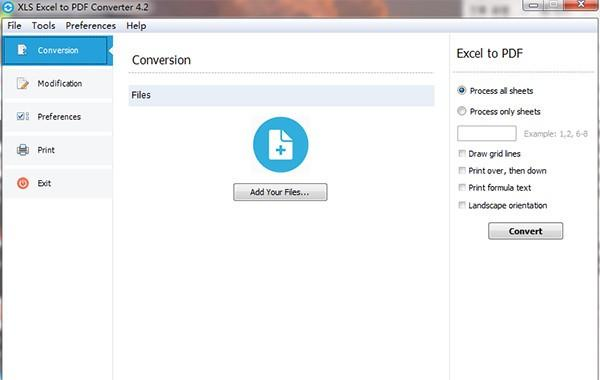
Task: Enable the Draw grid lines checkbox
Action: coord(462,153)
